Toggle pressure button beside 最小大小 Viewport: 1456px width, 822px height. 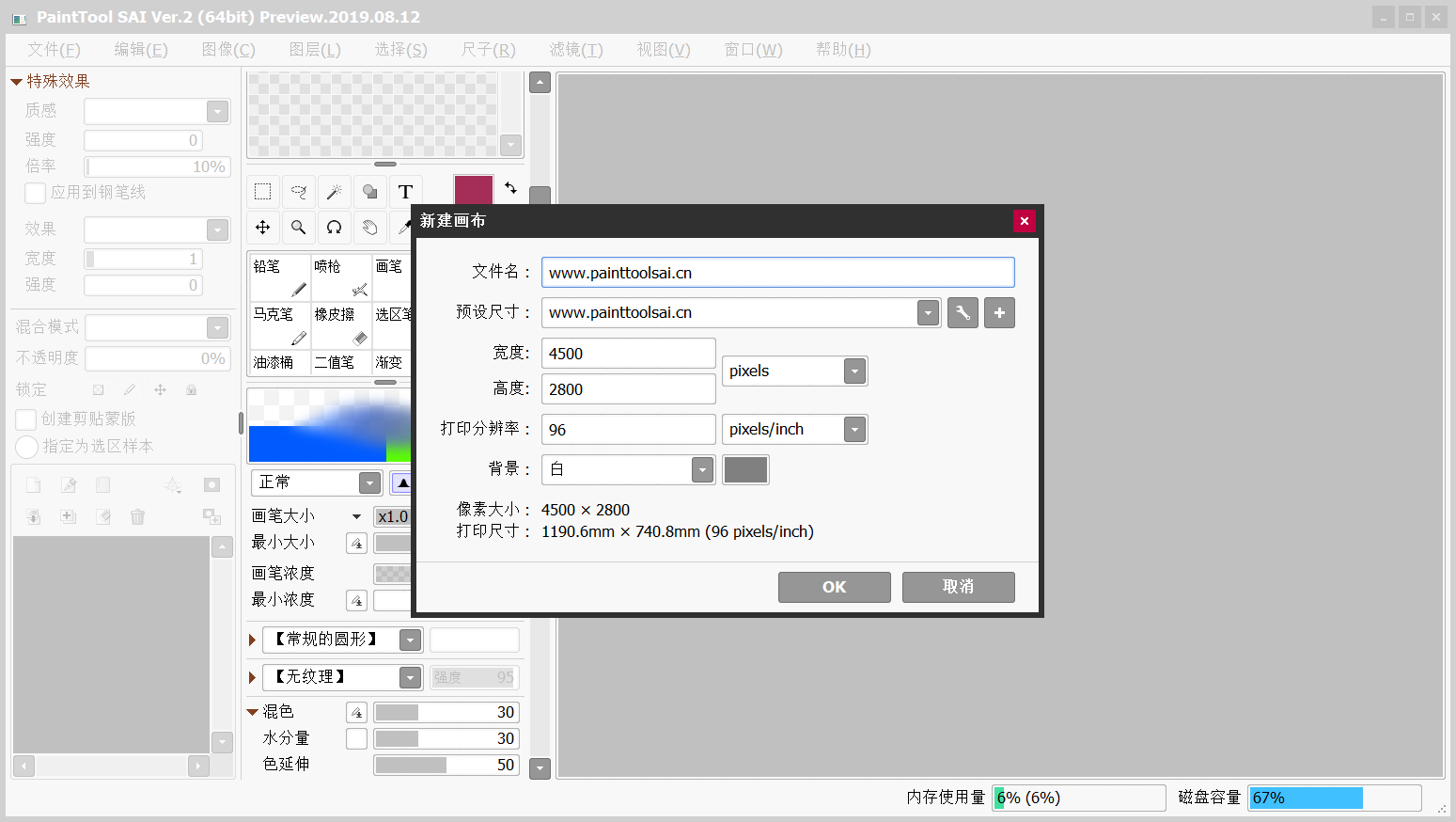356,544
